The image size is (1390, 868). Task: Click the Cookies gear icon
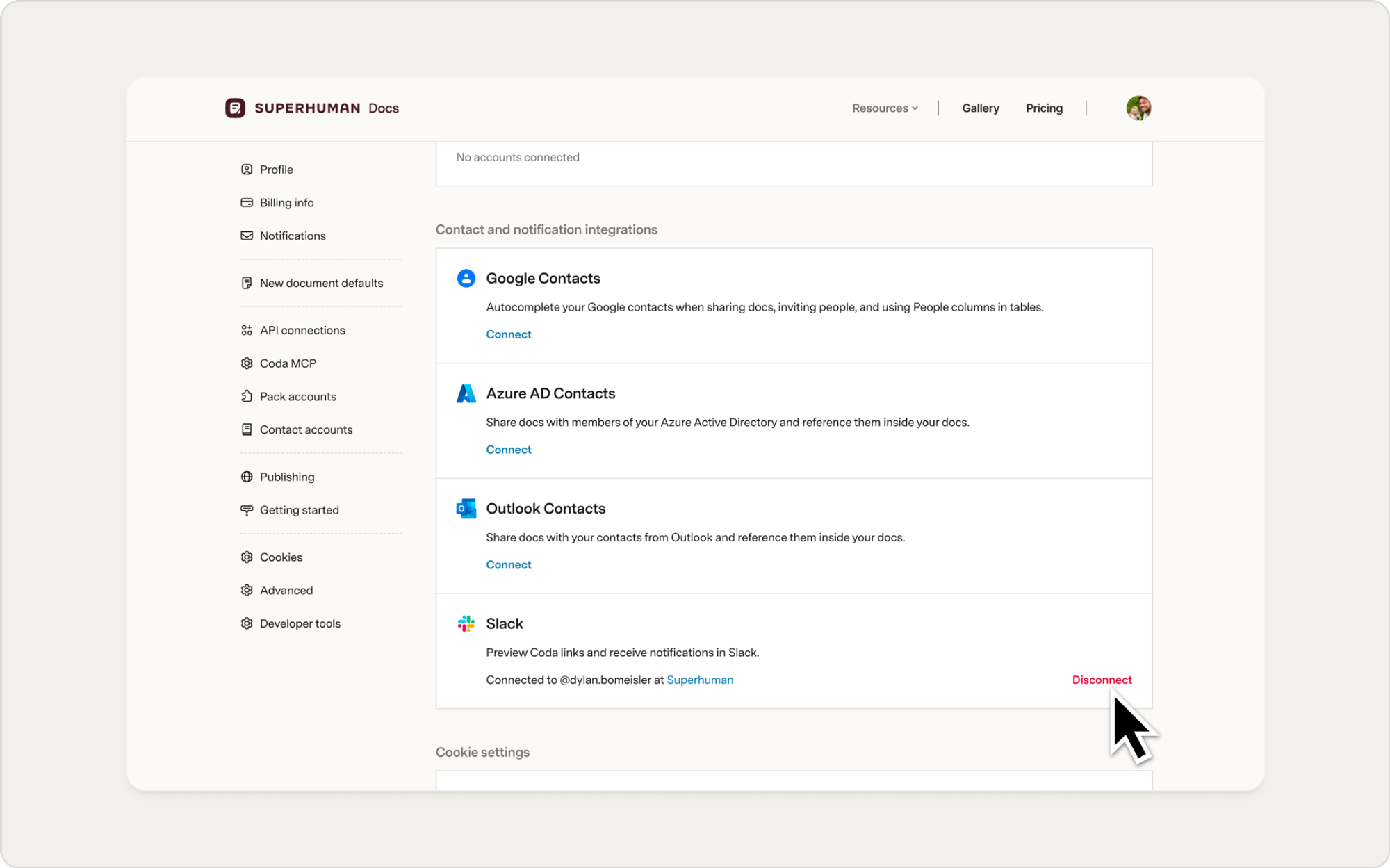(x=247, y=557)
